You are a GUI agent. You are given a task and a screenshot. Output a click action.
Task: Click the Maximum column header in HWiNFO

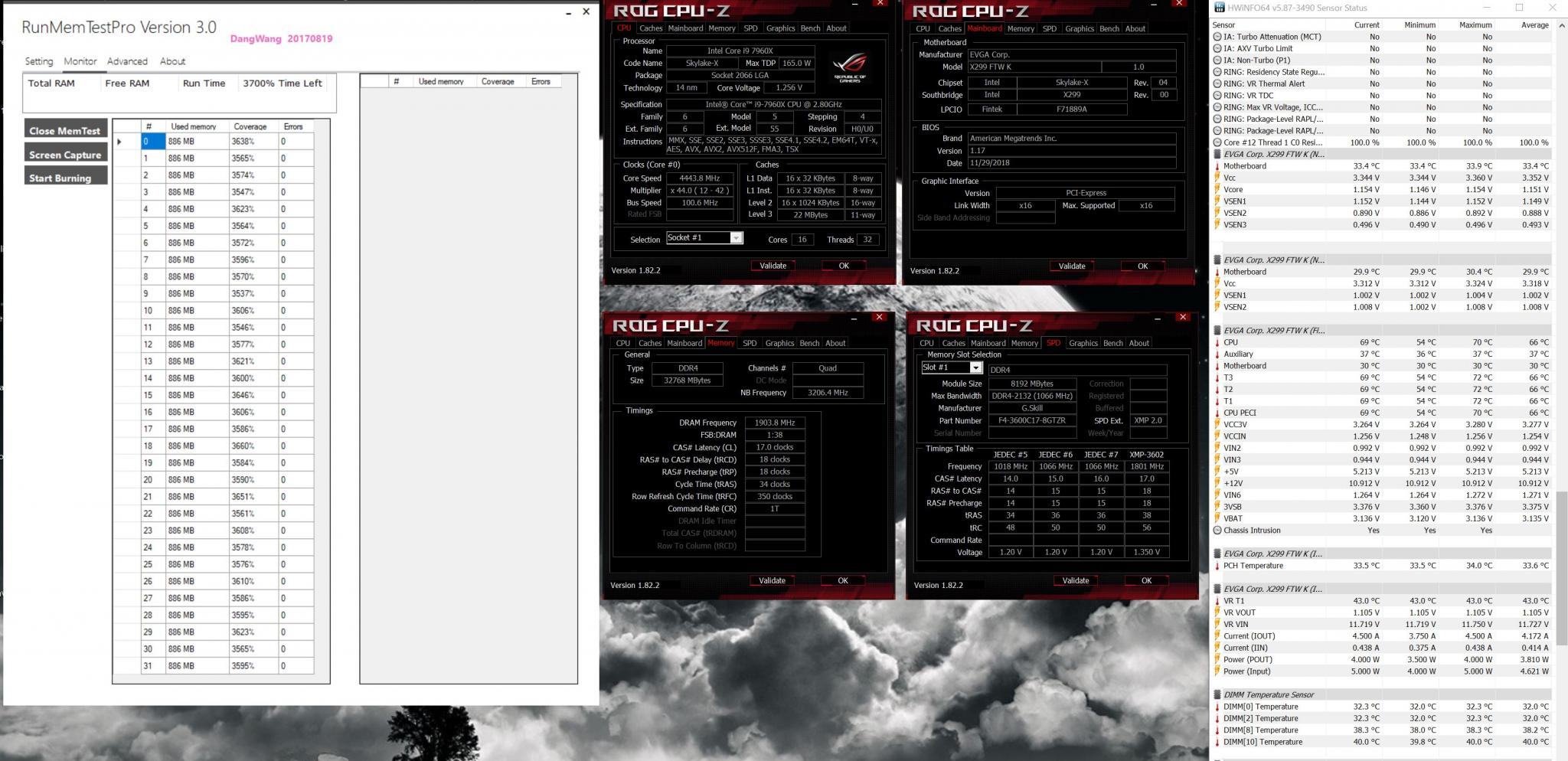pyautogui.click(x=1475, y=25)
